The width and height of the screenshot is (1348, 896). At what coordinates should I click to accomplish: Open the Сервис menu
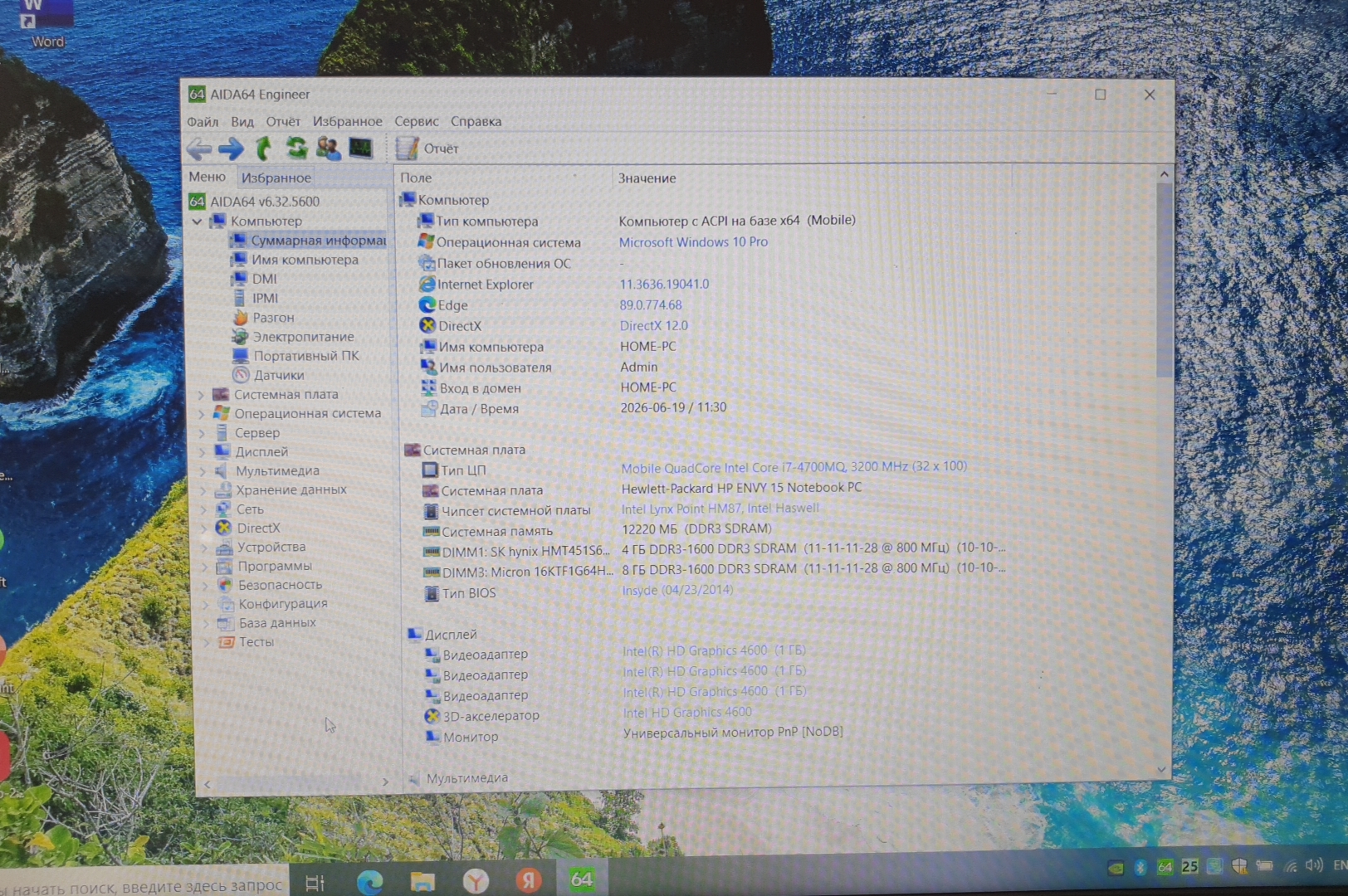(x=417, y=121)
